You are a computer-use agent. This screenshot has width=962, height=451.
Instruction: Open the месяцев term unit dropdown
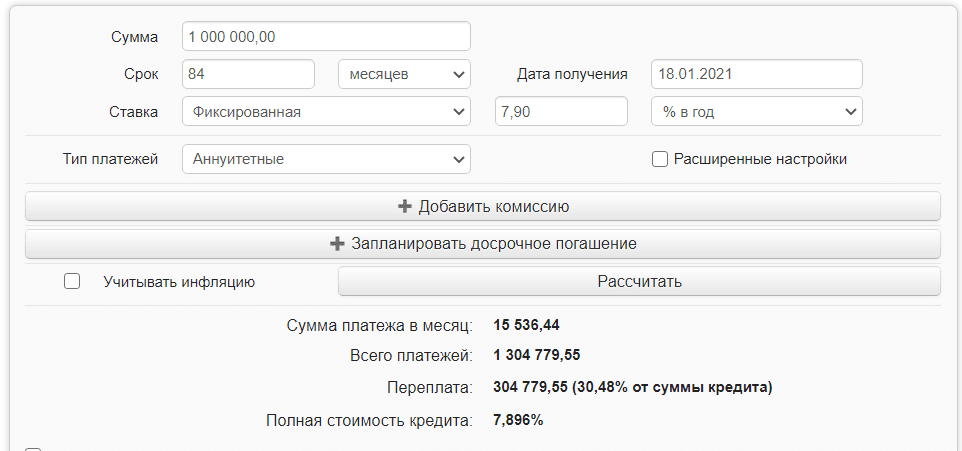[x=404, y=74]
